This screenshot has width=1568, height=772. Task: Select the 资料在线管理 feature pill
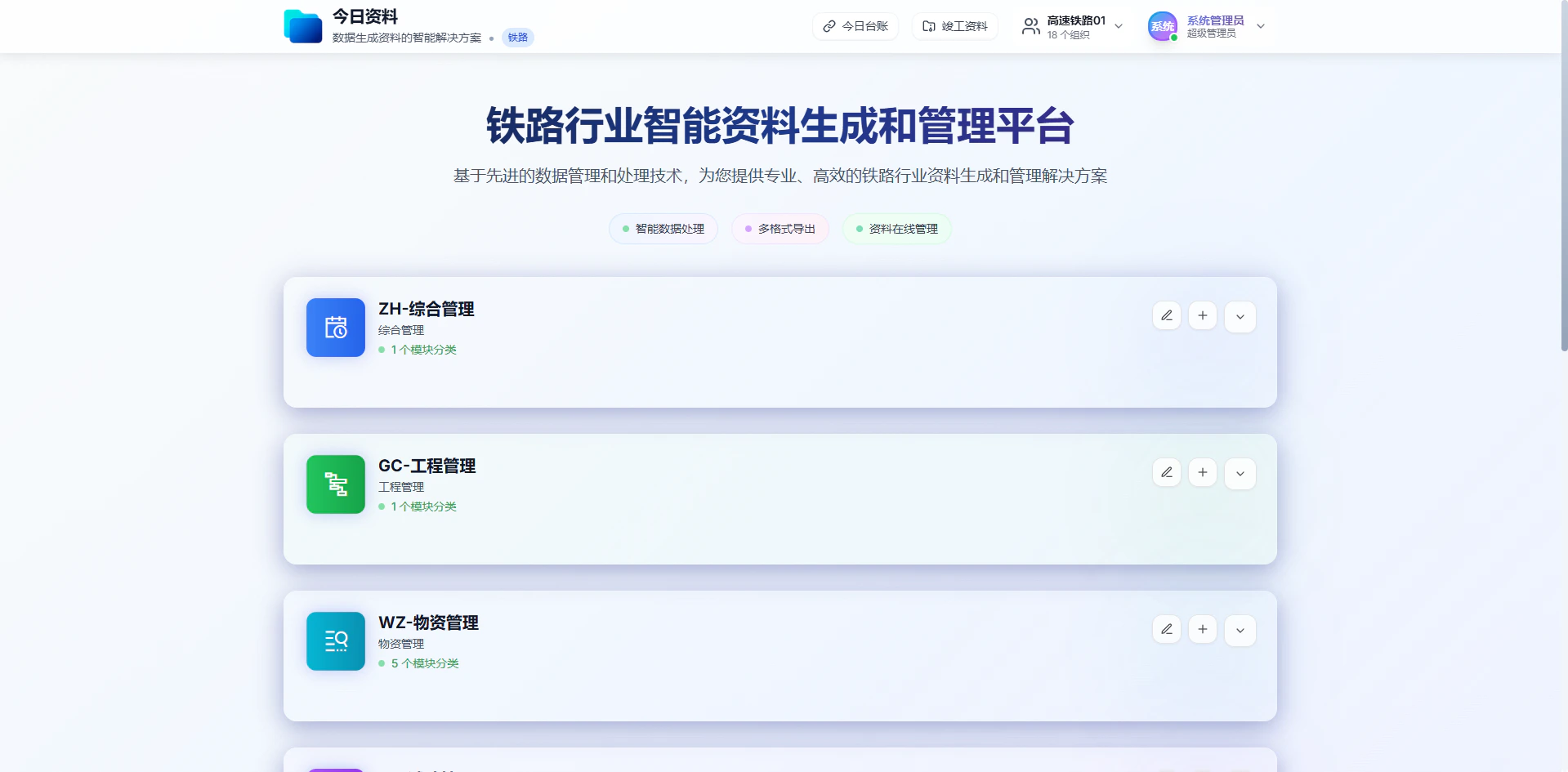[x=897, y=229]
